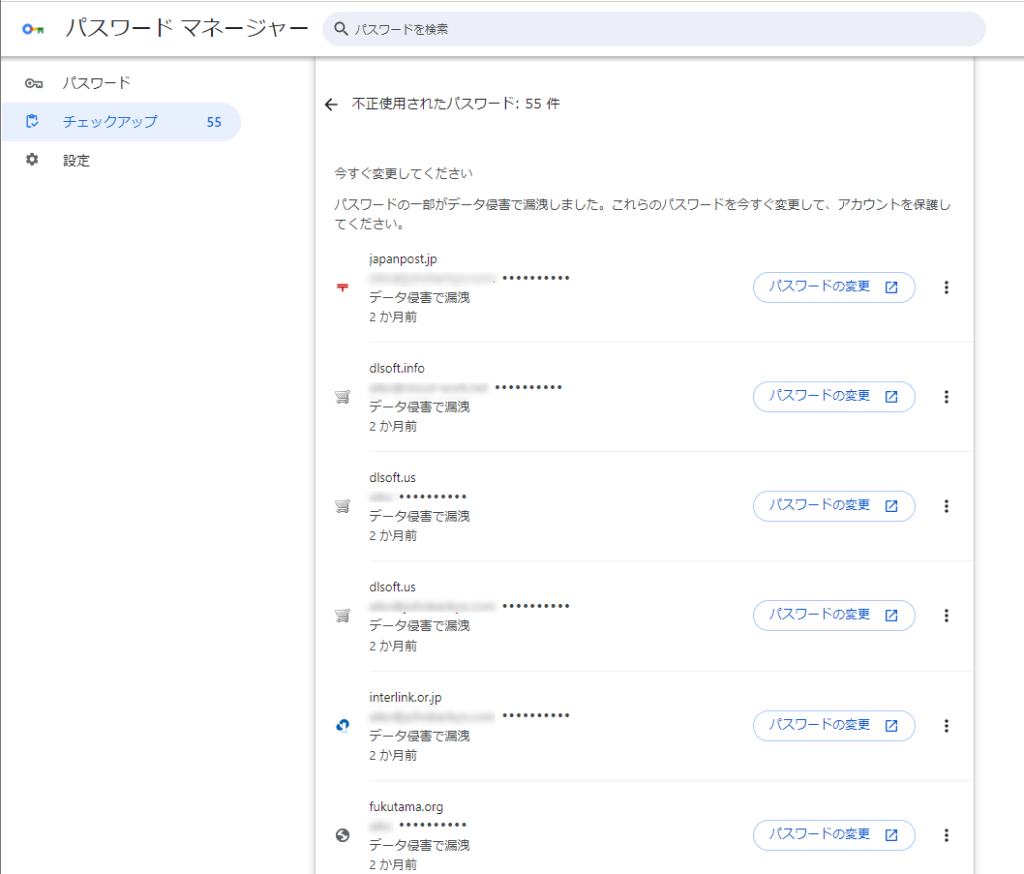Open more options menu for japanpost.jp
This screenshot has width=1024, height=874.
[x=946, y=288]
